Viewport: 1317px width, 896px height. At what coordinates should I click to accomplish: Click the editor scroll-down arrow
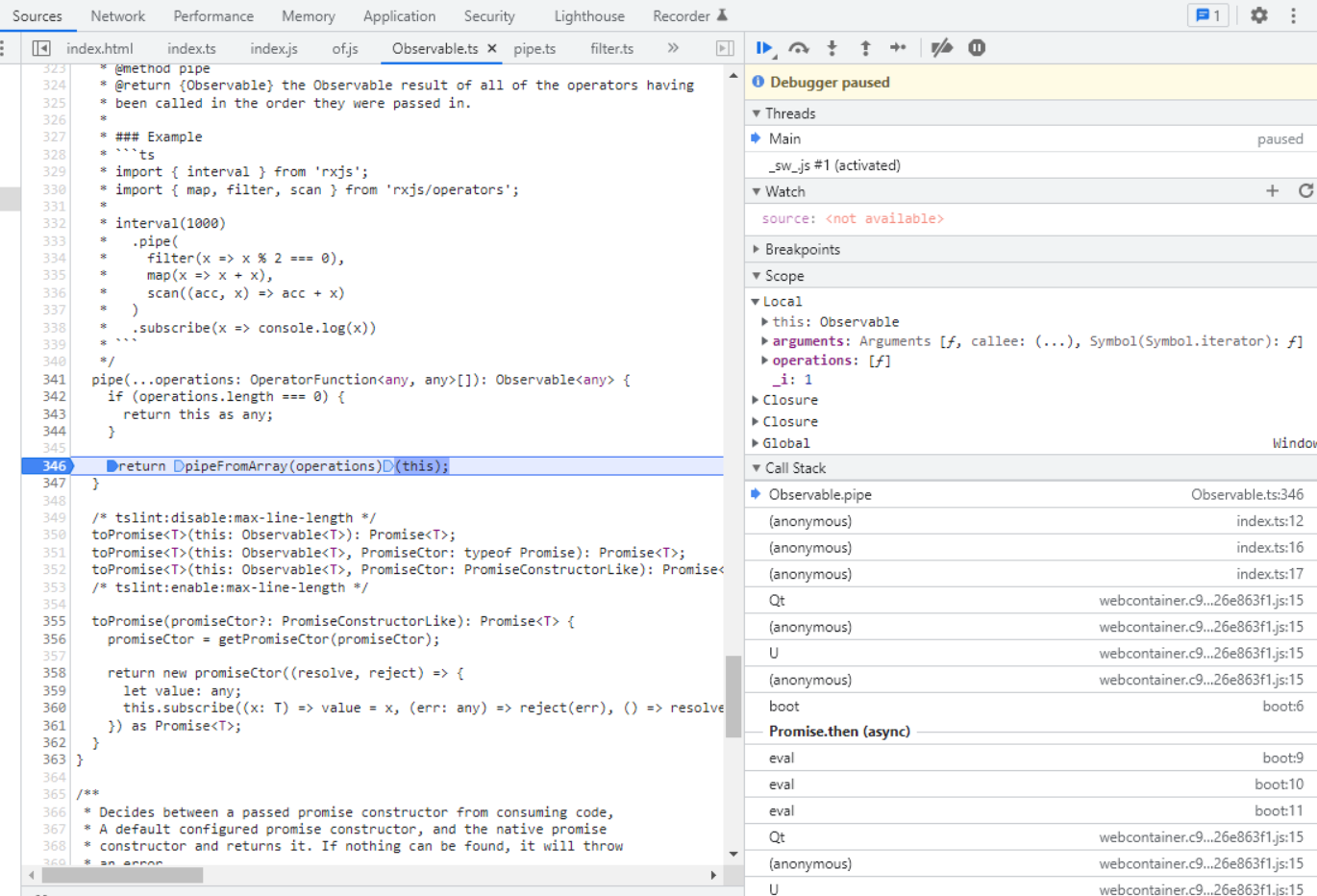coord(733,855)
